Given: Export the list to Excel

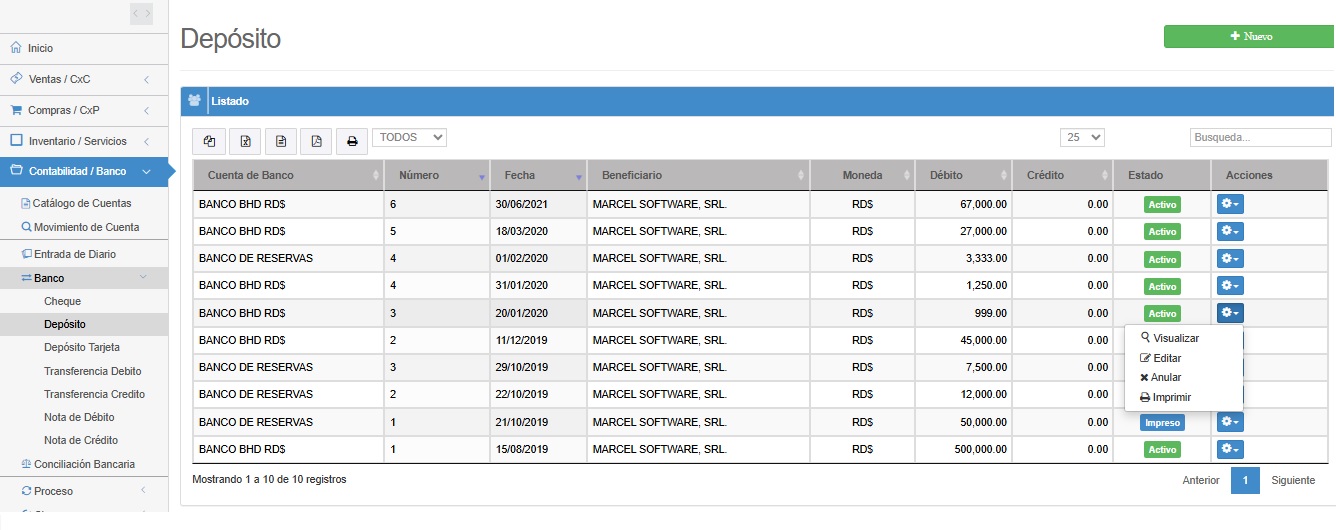Looking at the screenshot, I should pyautogui.click(x=245, y=141).
